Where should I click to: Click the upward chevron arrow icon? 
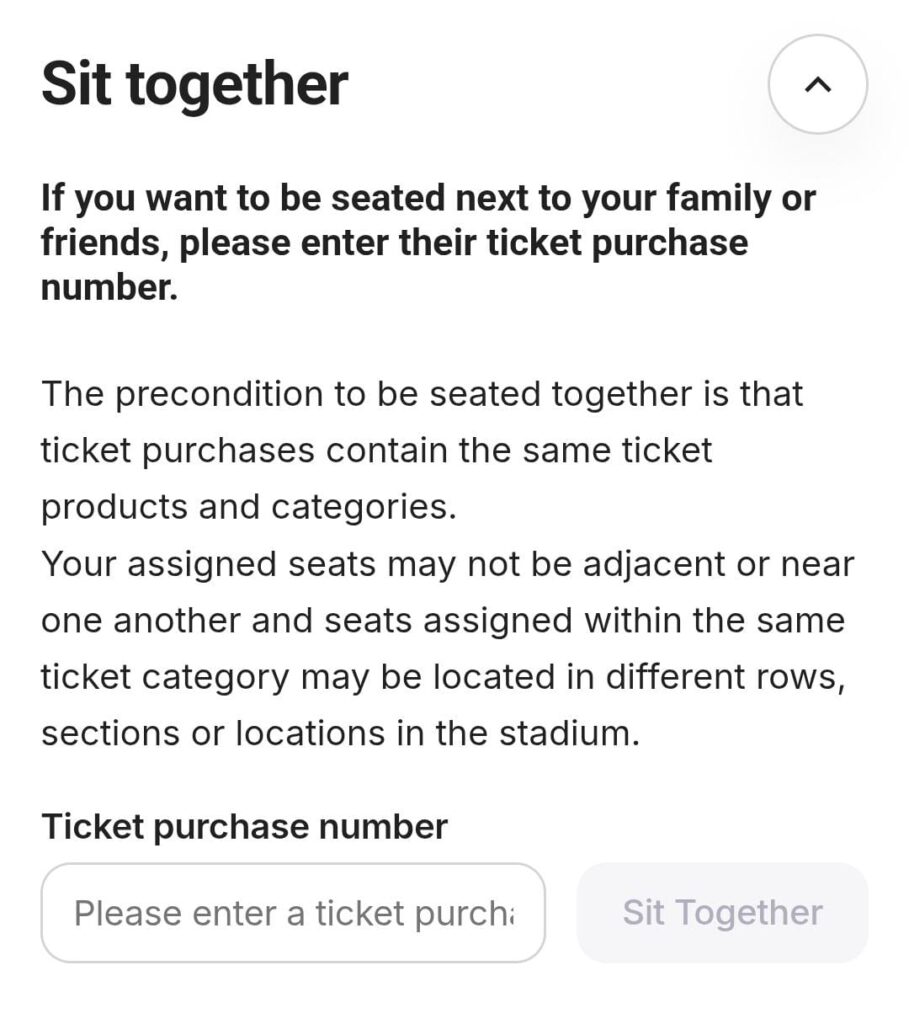817,85
